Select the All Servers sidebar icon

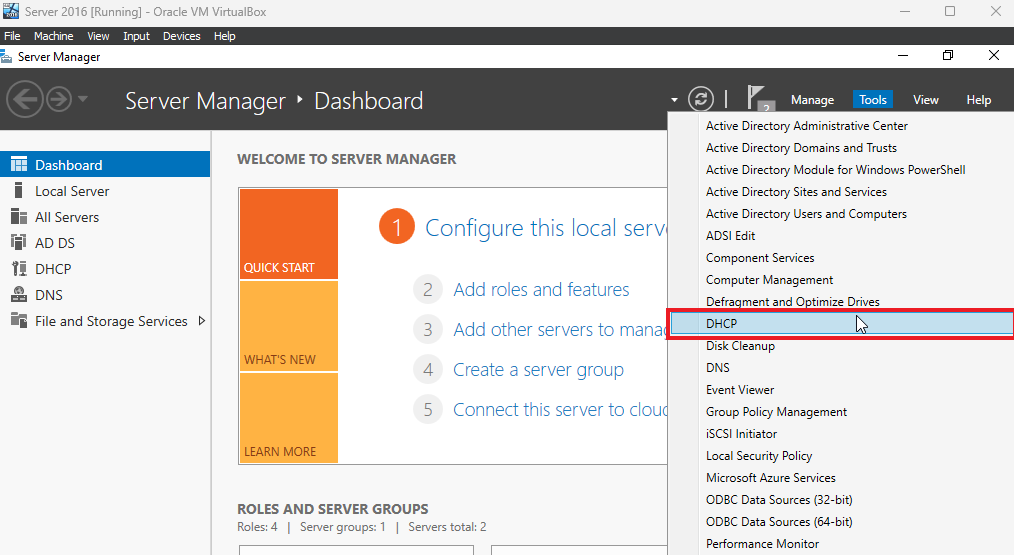coord(19,217)
